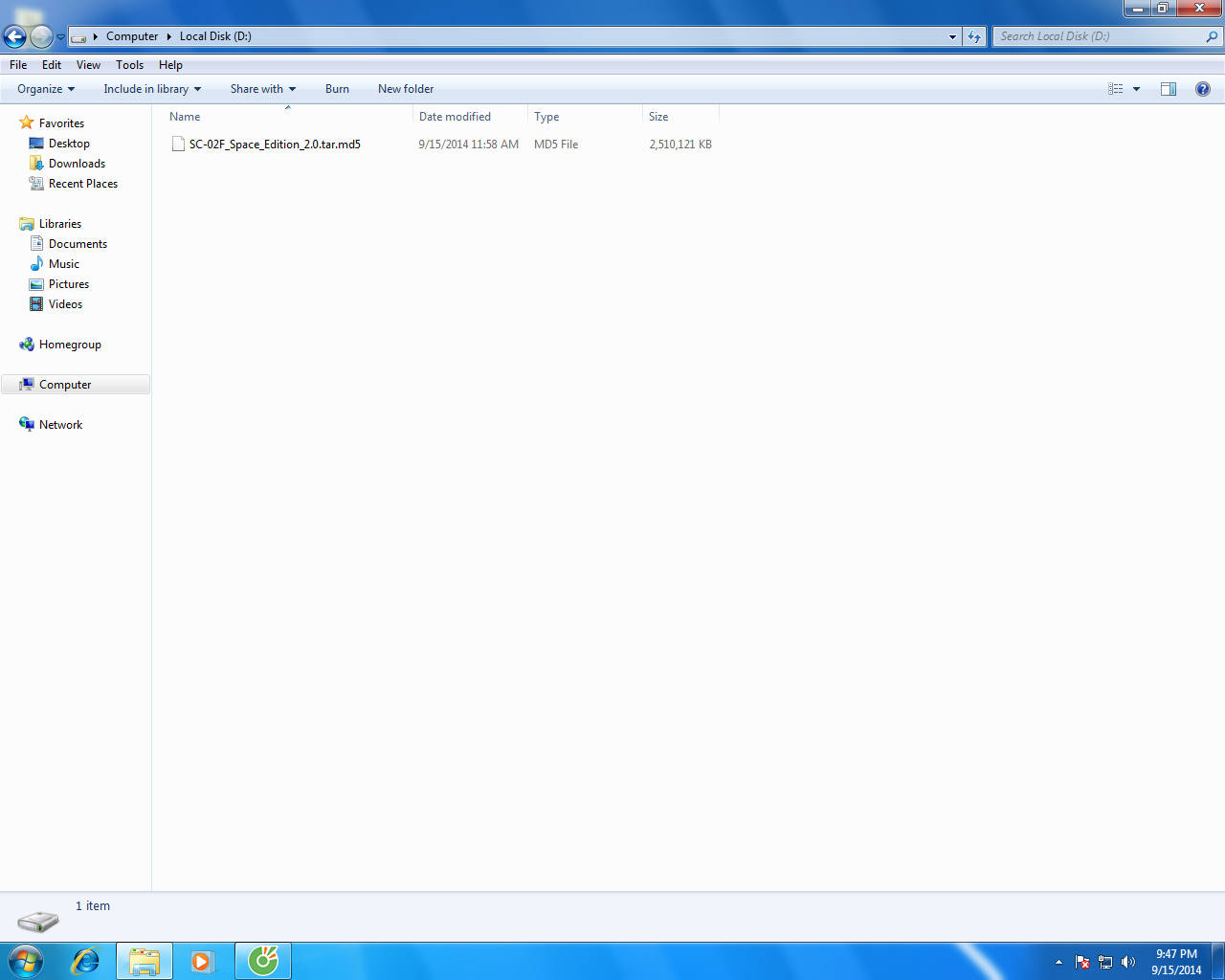
Task: Click the Burn button
Action: (x=337, y=89)
